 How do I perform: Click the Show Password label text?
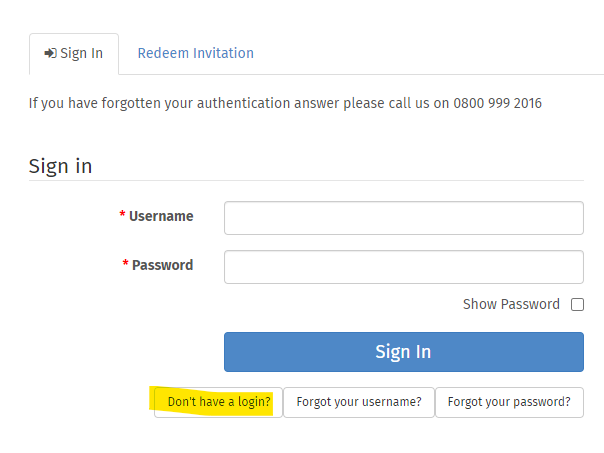point(511,304)
